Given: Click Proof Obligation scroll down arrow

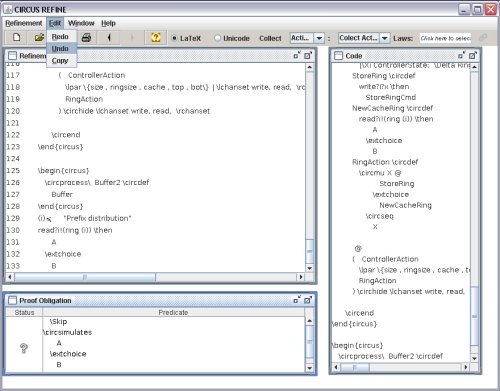Looking at the screenshot, I should click(x=309, y=368).
